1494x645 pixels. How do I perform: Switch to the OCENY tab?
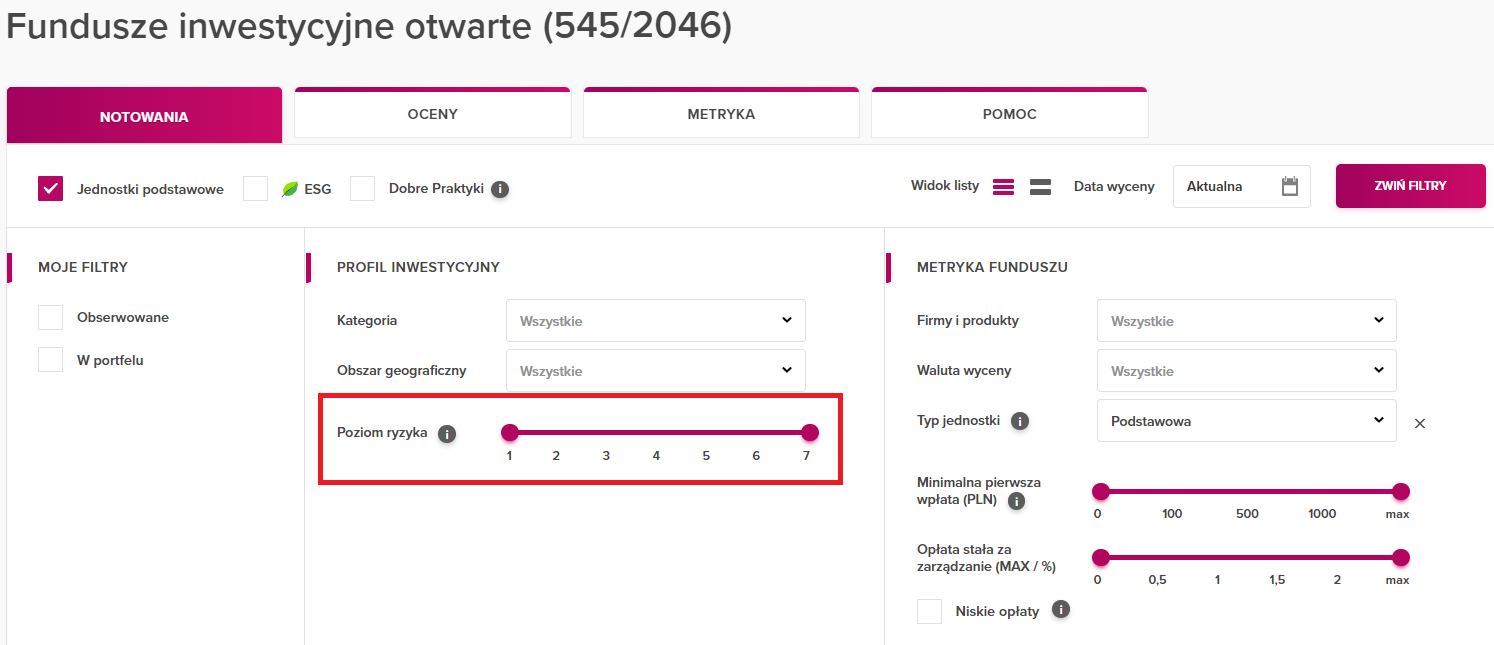(432, 114)
